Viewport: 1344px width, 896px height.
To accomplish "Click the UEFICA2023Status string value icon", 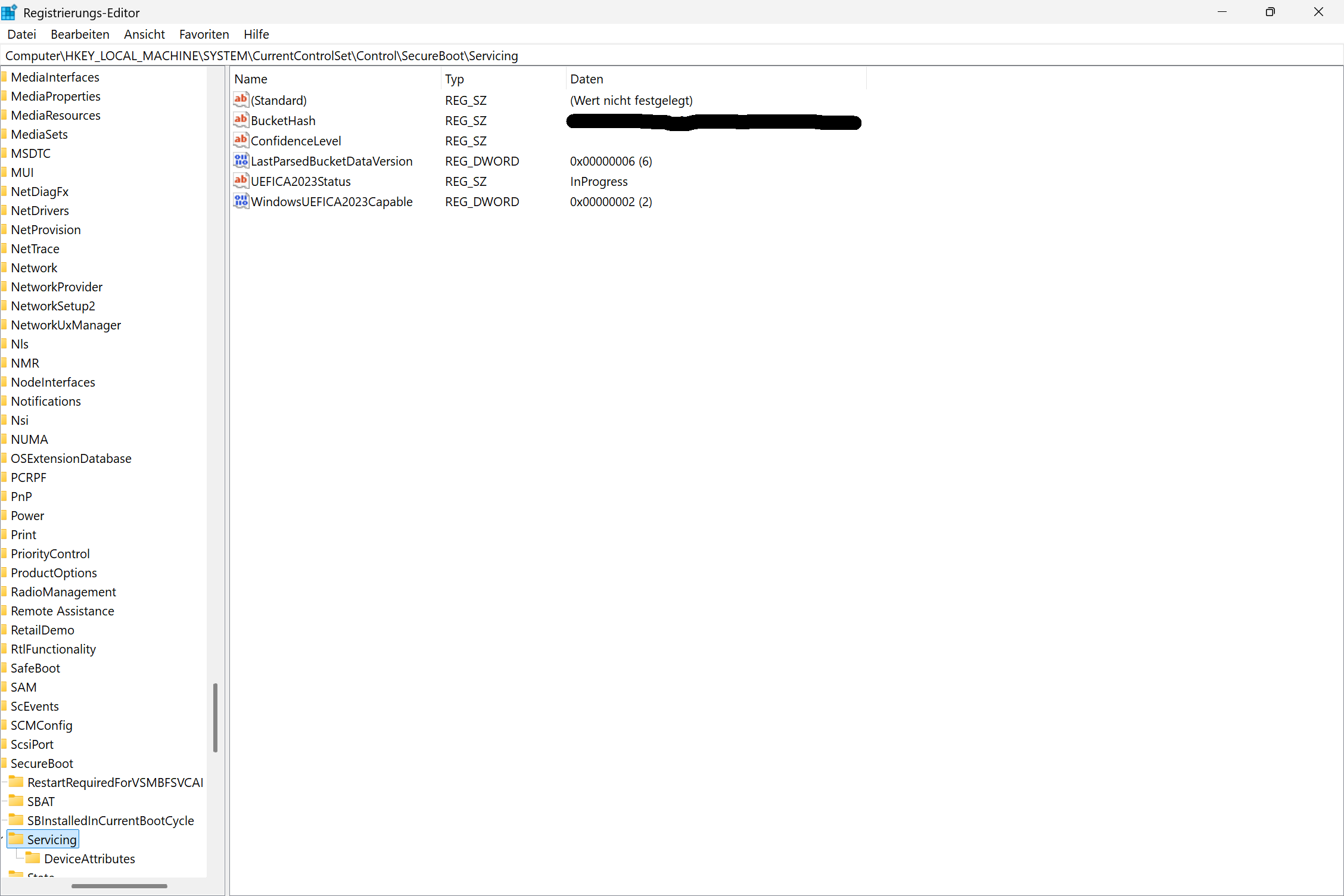I will [x=241, y=181].
